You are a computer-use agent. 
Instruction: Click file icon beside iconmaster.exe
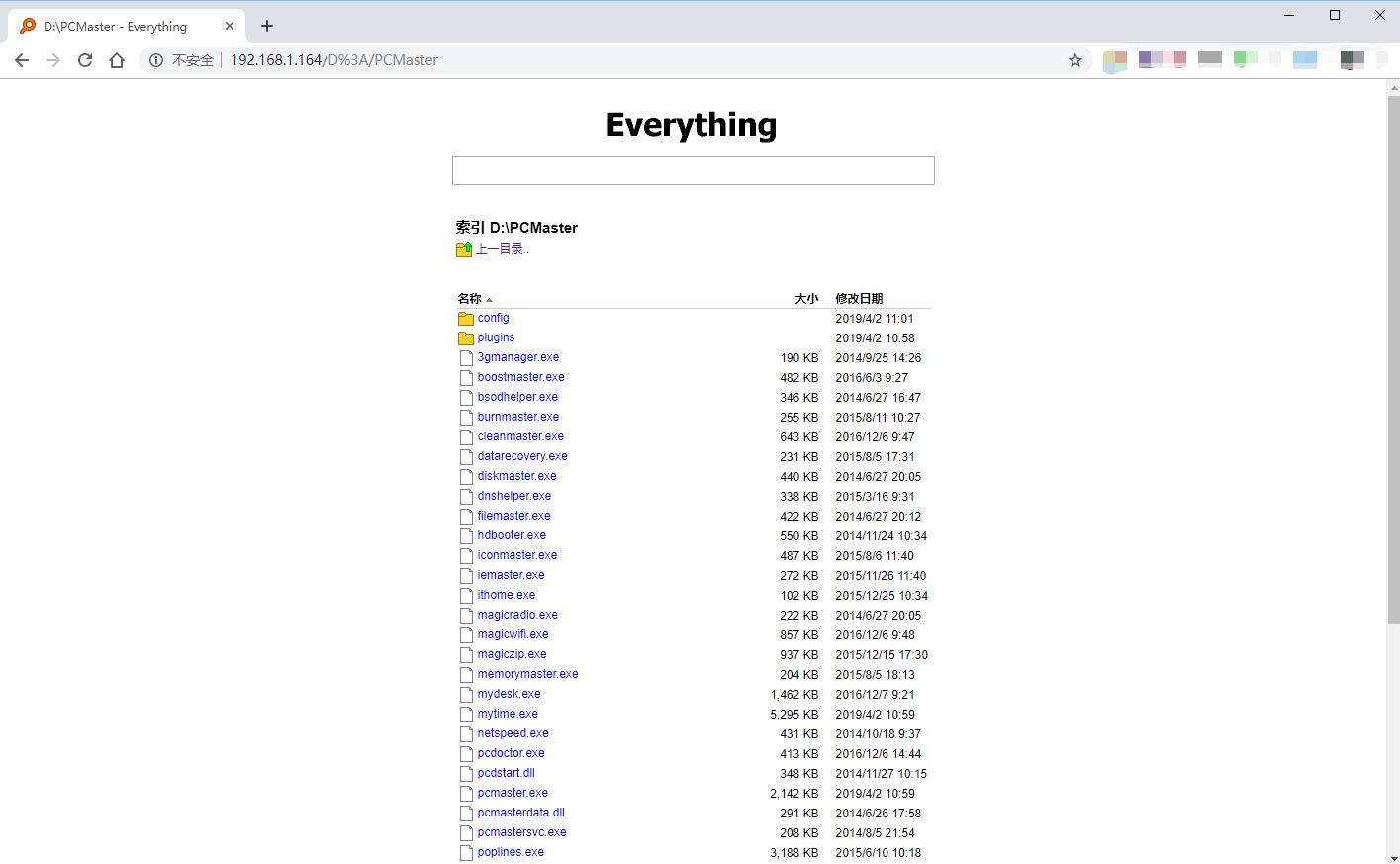tap(466, 555)
